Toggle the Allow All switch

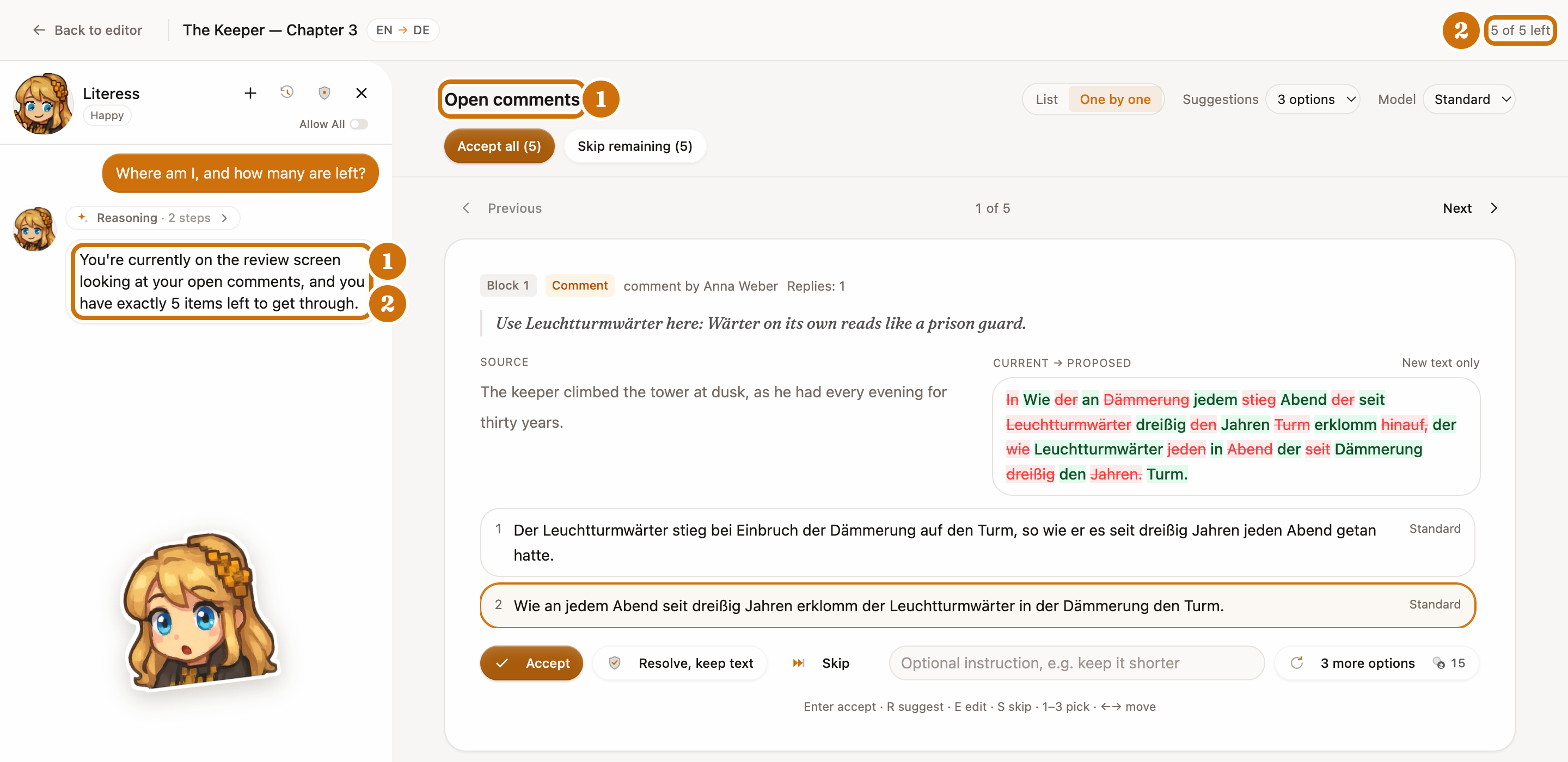(359, 124)
